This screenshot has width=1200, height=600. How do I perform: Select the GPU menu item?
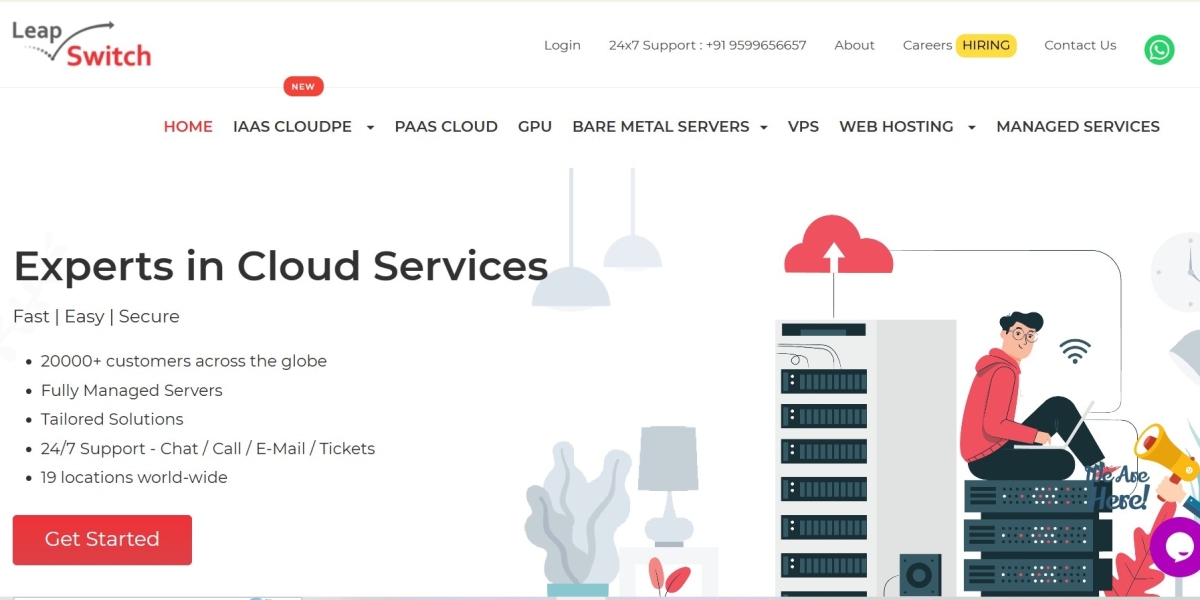pos(535,127)
